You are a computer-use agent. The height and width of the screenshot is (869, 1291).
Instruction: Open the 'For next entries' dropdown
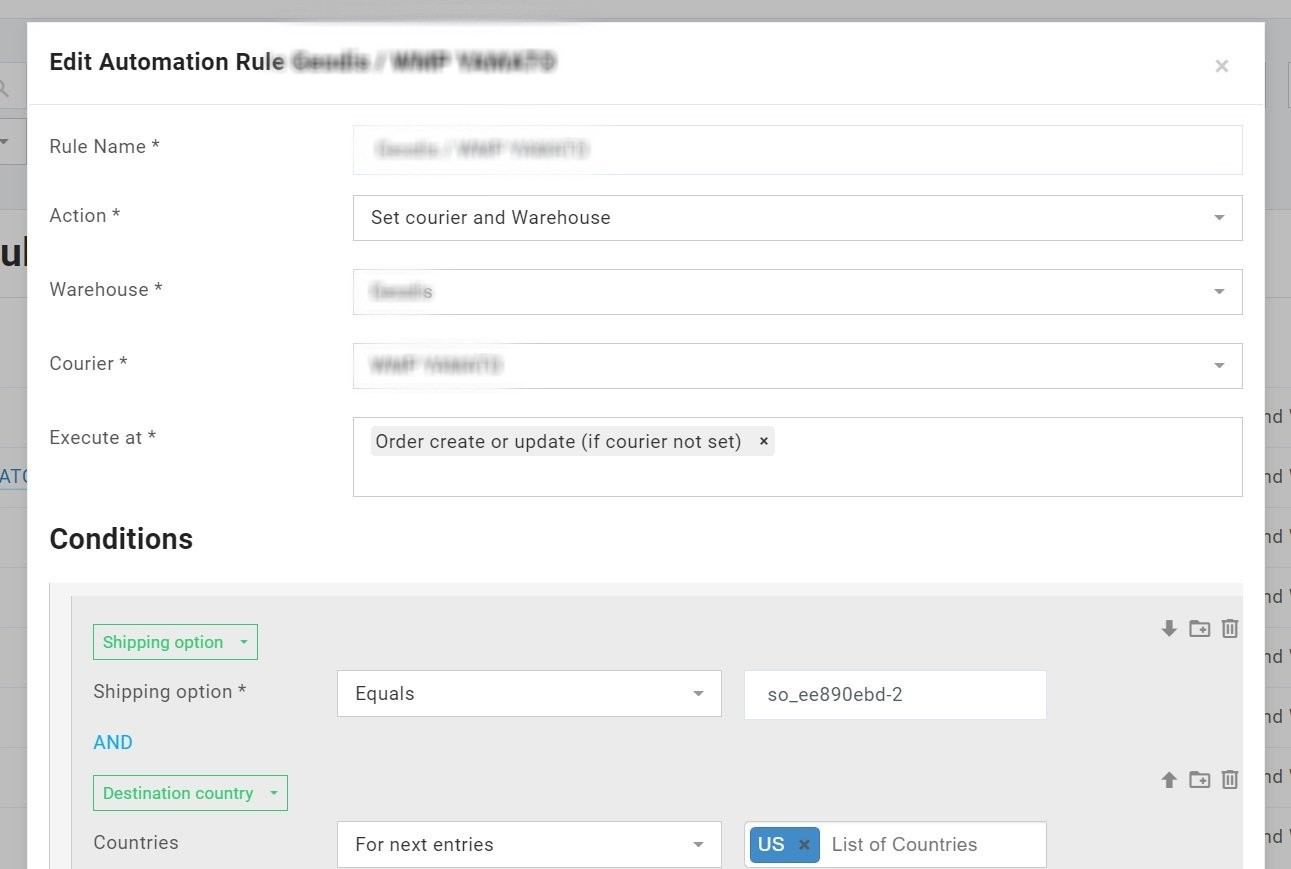point(529,845)
